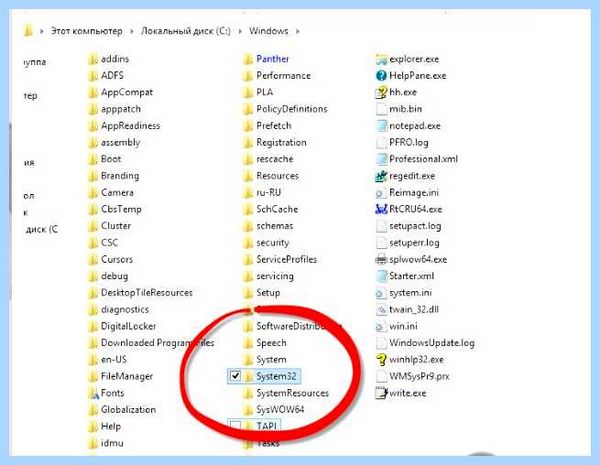Click the mib.bin blank file icon

(382, 109)
